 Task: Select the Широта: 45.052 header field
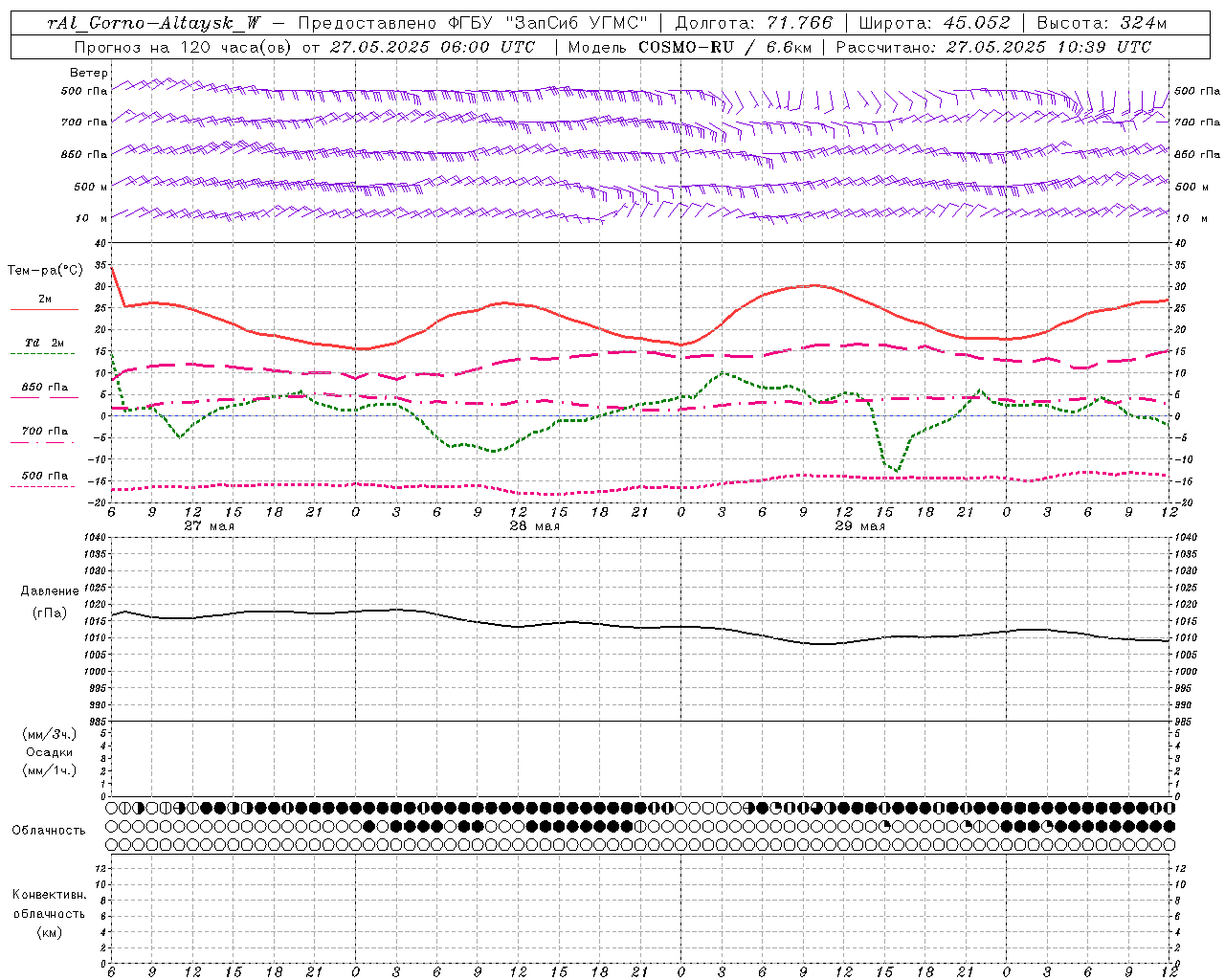(x=935, y=23)
